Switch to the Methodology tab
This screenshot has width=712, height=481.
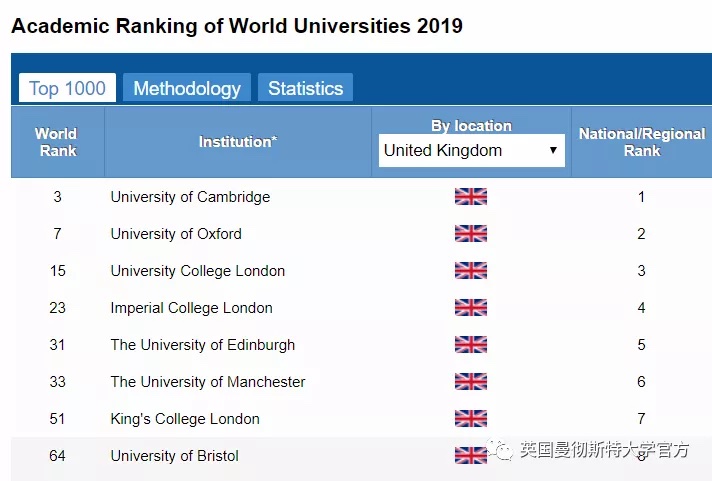pos(187,88)
